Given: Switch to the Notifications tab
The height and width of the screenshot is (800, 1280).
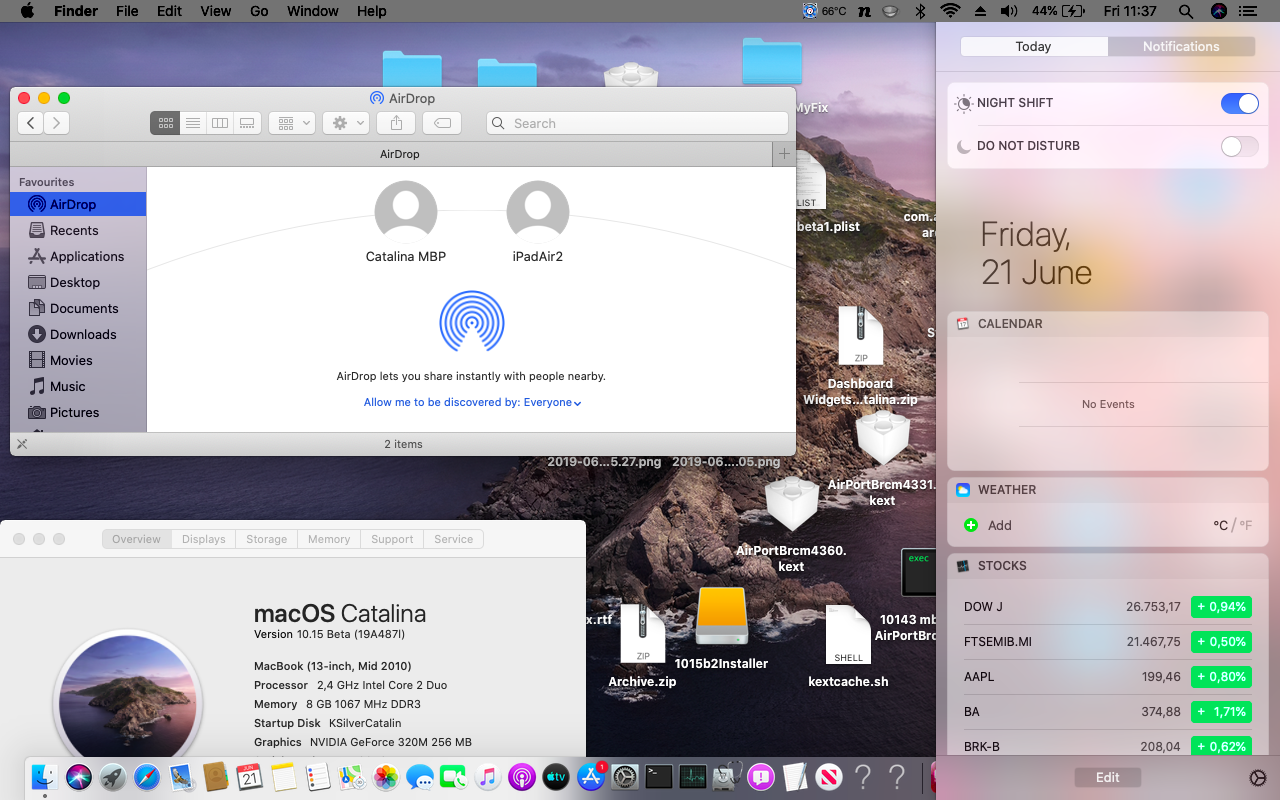Looking at the screenshot, I should point(1181,46).
